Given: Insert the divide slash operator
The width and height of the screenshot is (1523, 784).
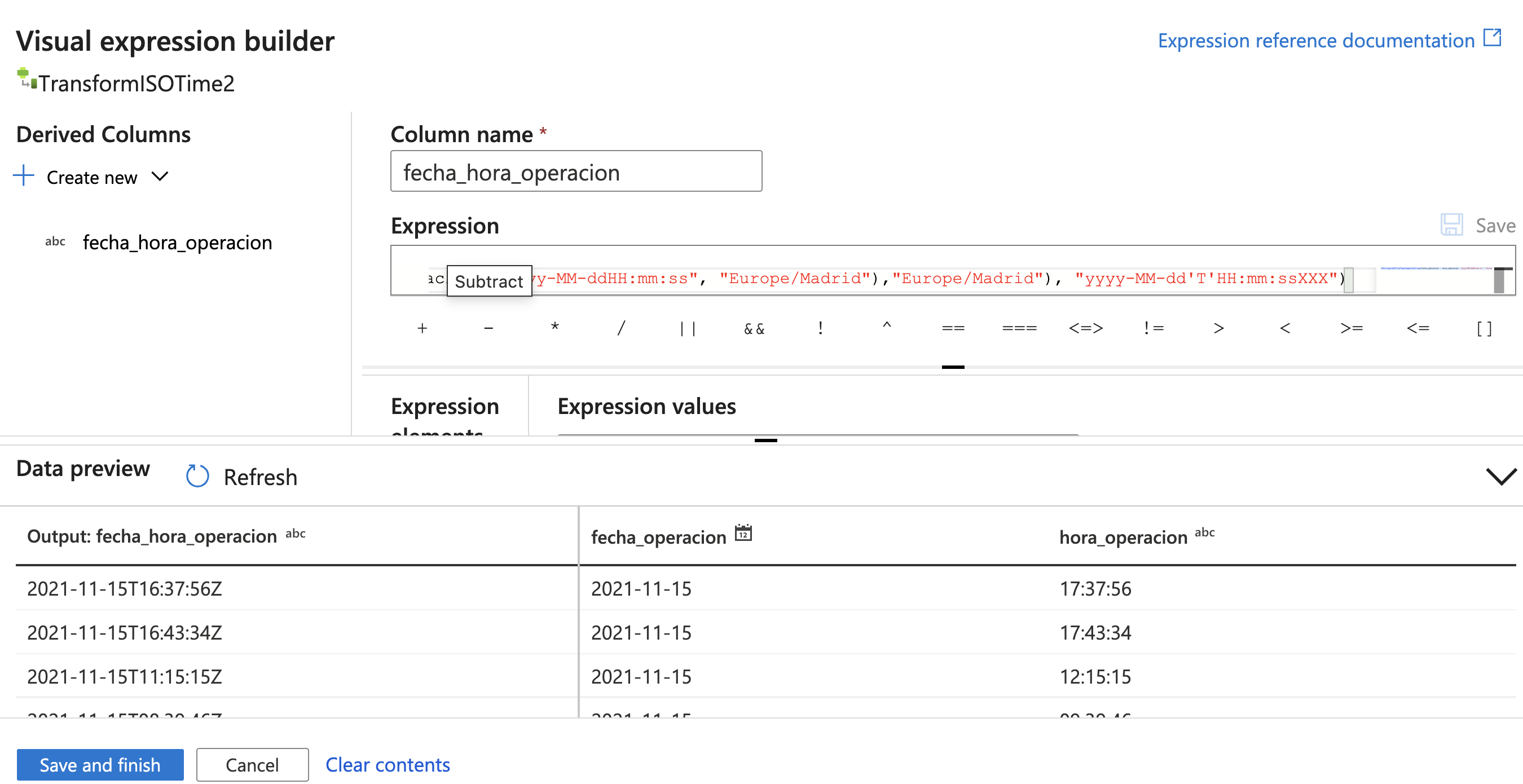Looking at the screenshot, I should click(621, 328).
